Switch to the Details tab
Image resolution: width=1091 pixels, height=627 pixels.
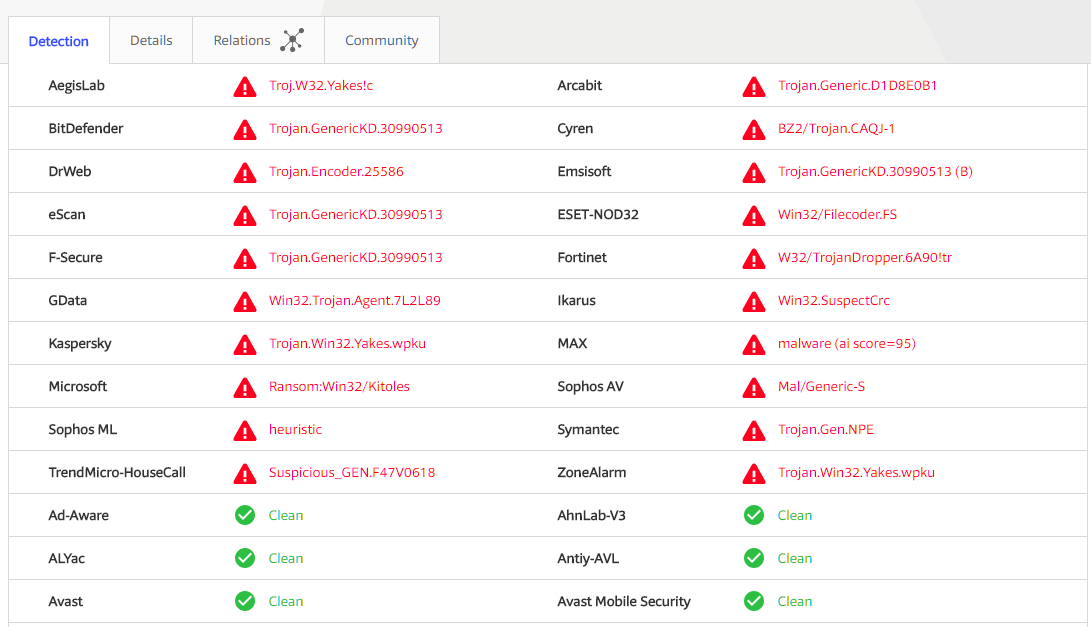click(x=151, y=41)
